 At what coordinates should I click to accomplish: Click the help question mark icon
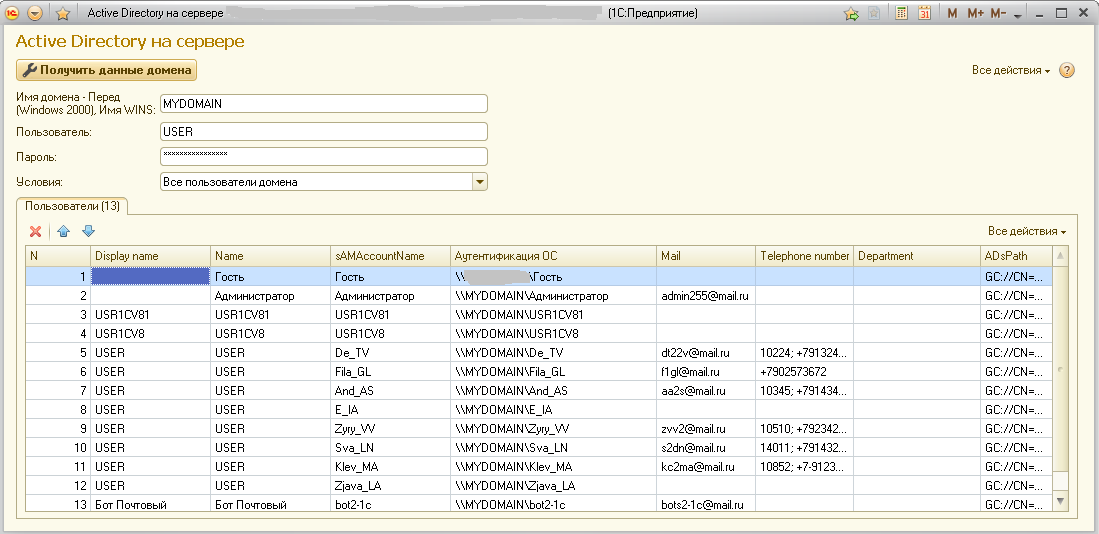click(x=1067, y=71)
